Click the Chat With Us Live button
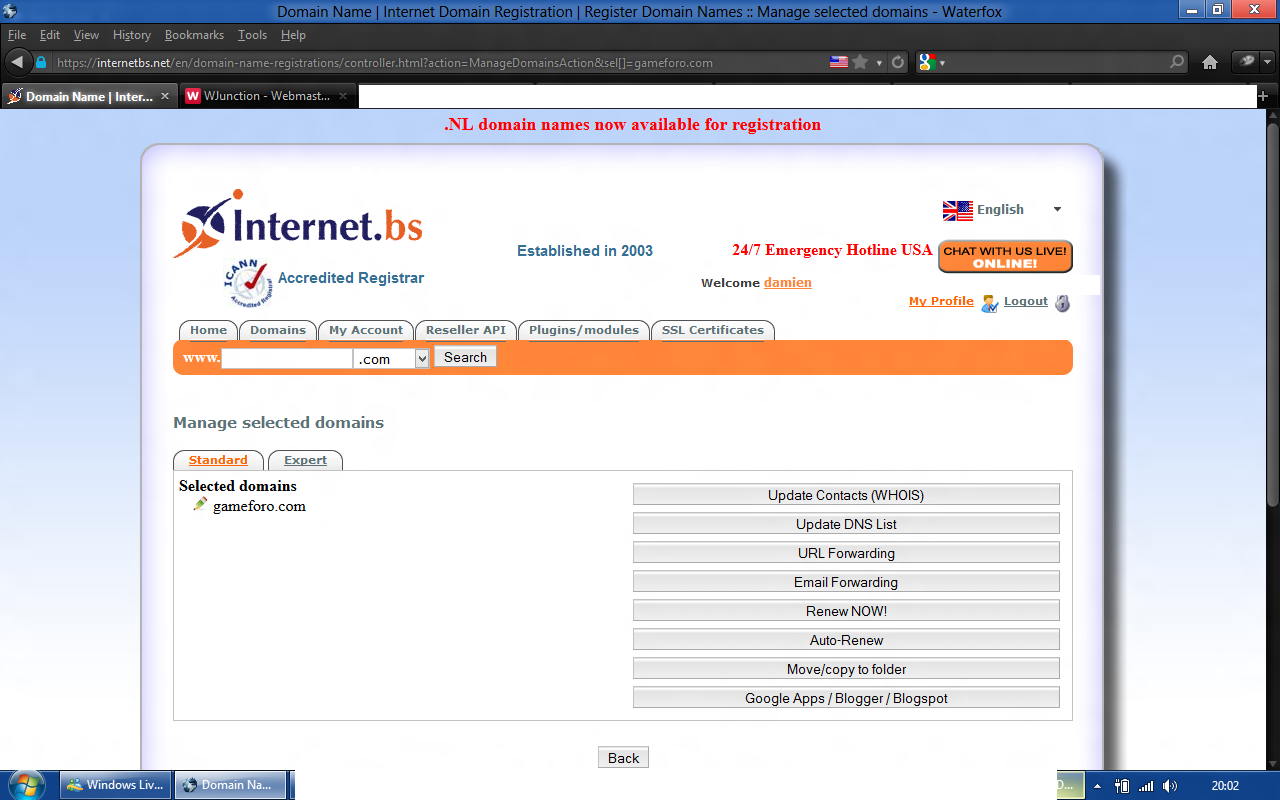The width and height of the screenshot is (1280, 800). click(1005, 256)
